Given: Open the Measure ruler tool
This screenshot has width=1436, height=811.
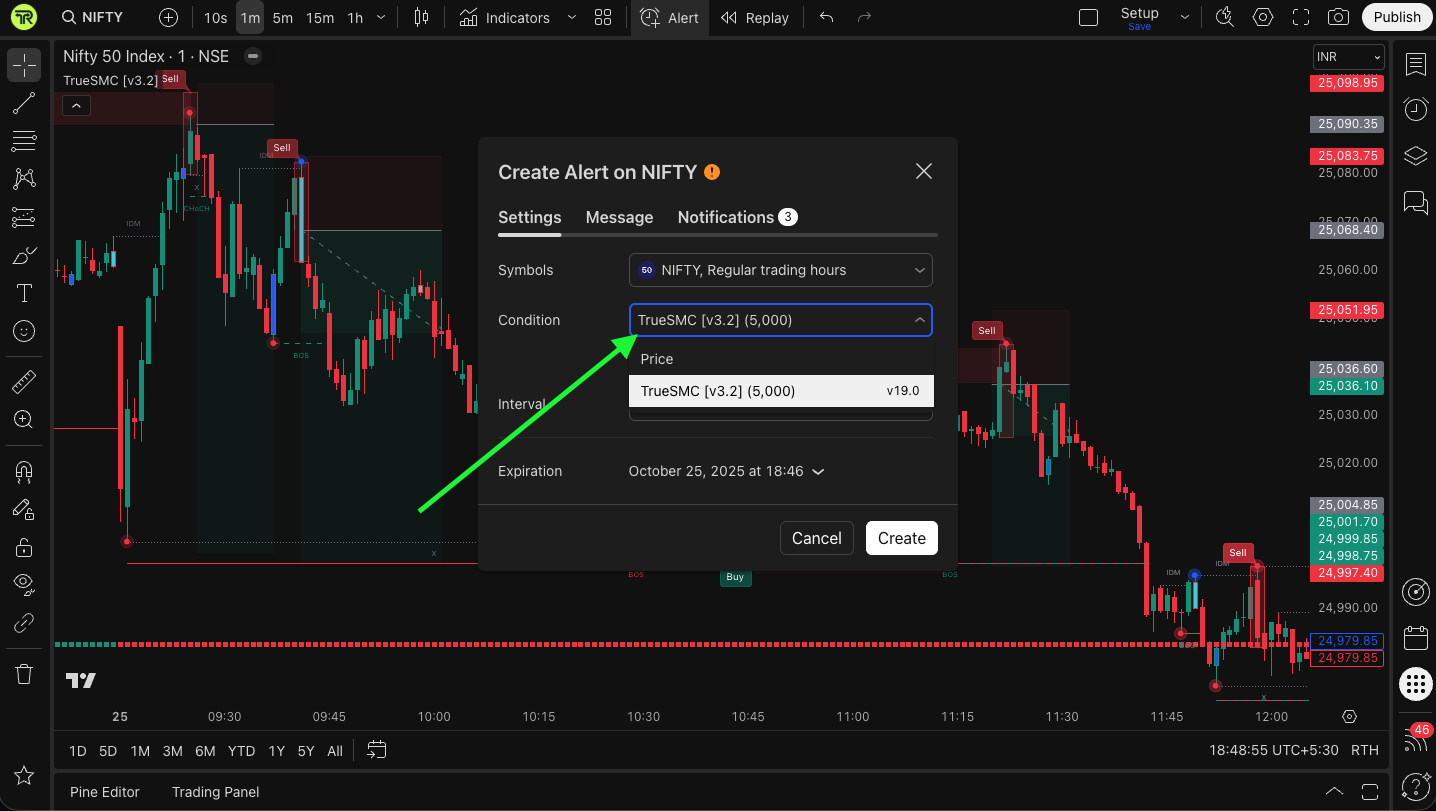Looking at the screenshot, I should tap(24, 382).
